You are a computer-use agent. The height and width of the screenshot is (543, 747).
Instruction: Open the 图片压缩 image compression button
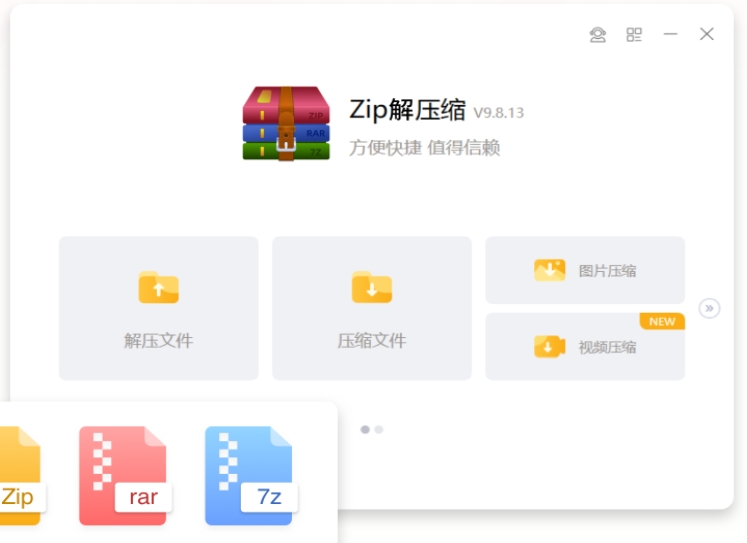point(585,270)
